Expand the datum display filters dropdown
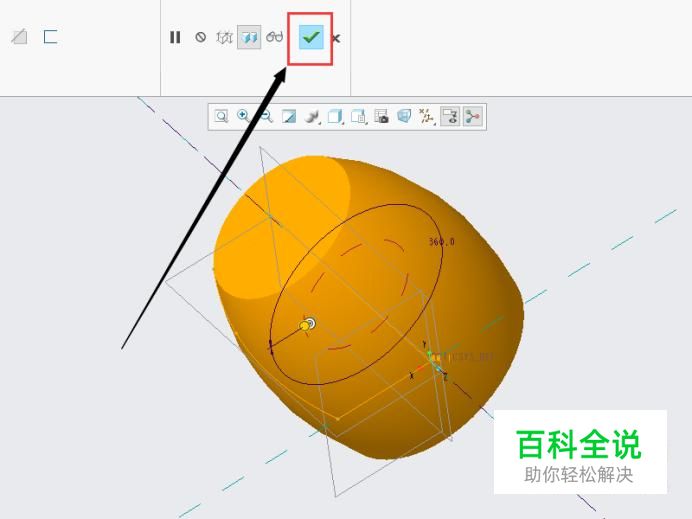 (x=426, y=117)
